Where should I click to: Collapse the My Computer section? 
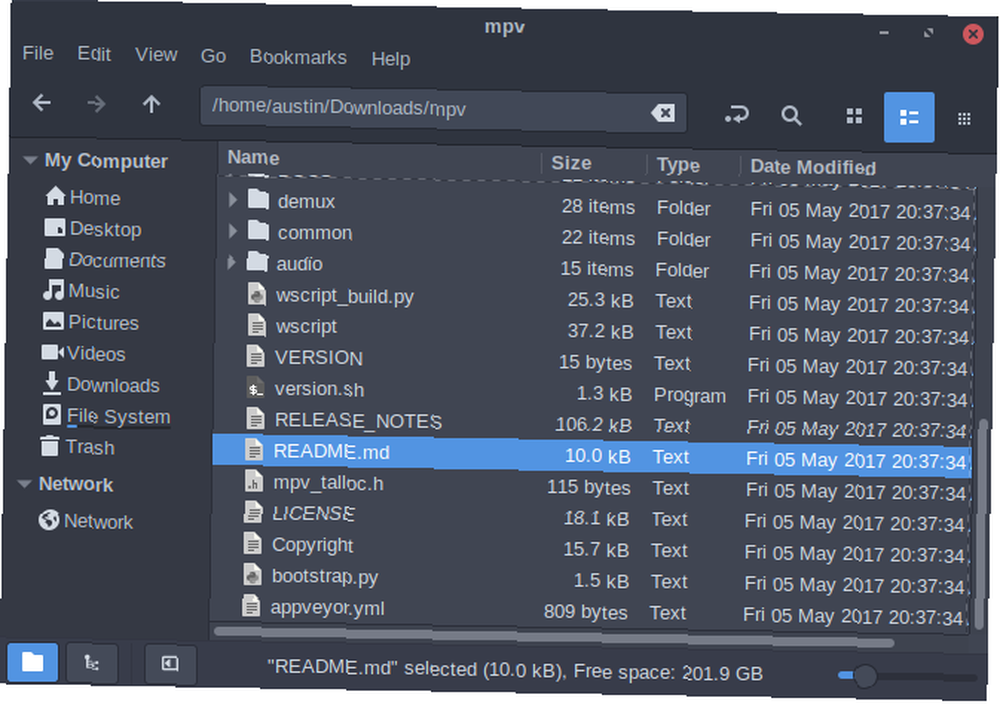(30, 159)
